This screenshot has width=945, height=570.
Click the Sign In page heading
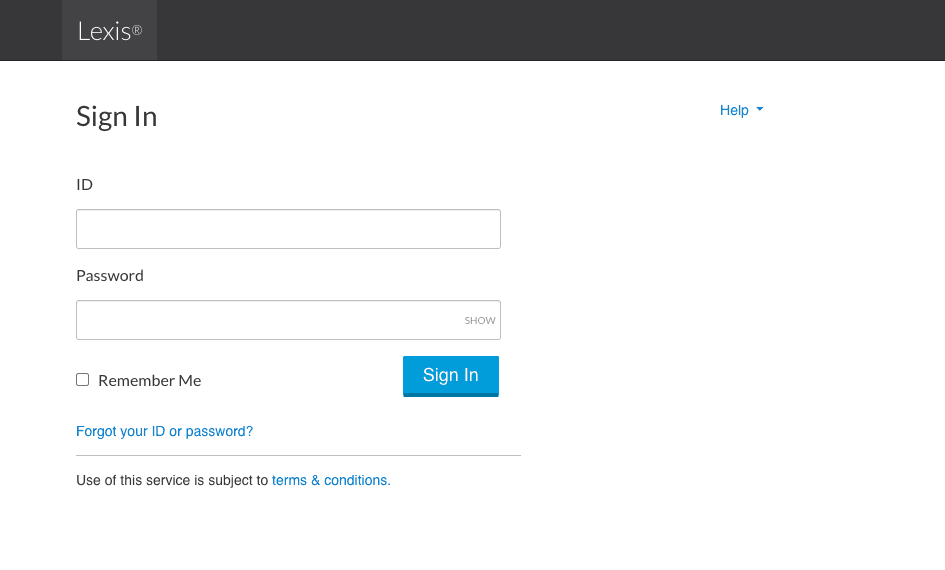click(116, 116)
